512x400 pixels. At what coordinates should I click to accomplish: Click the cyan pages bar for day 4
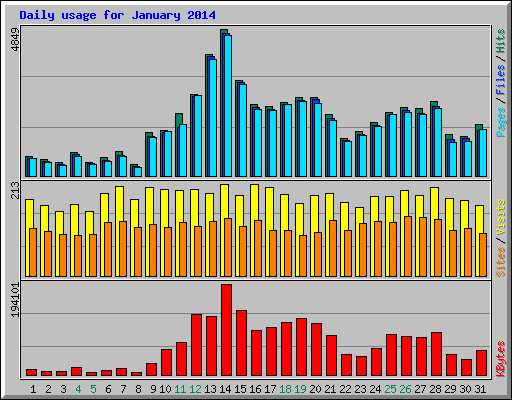(78, 167)
